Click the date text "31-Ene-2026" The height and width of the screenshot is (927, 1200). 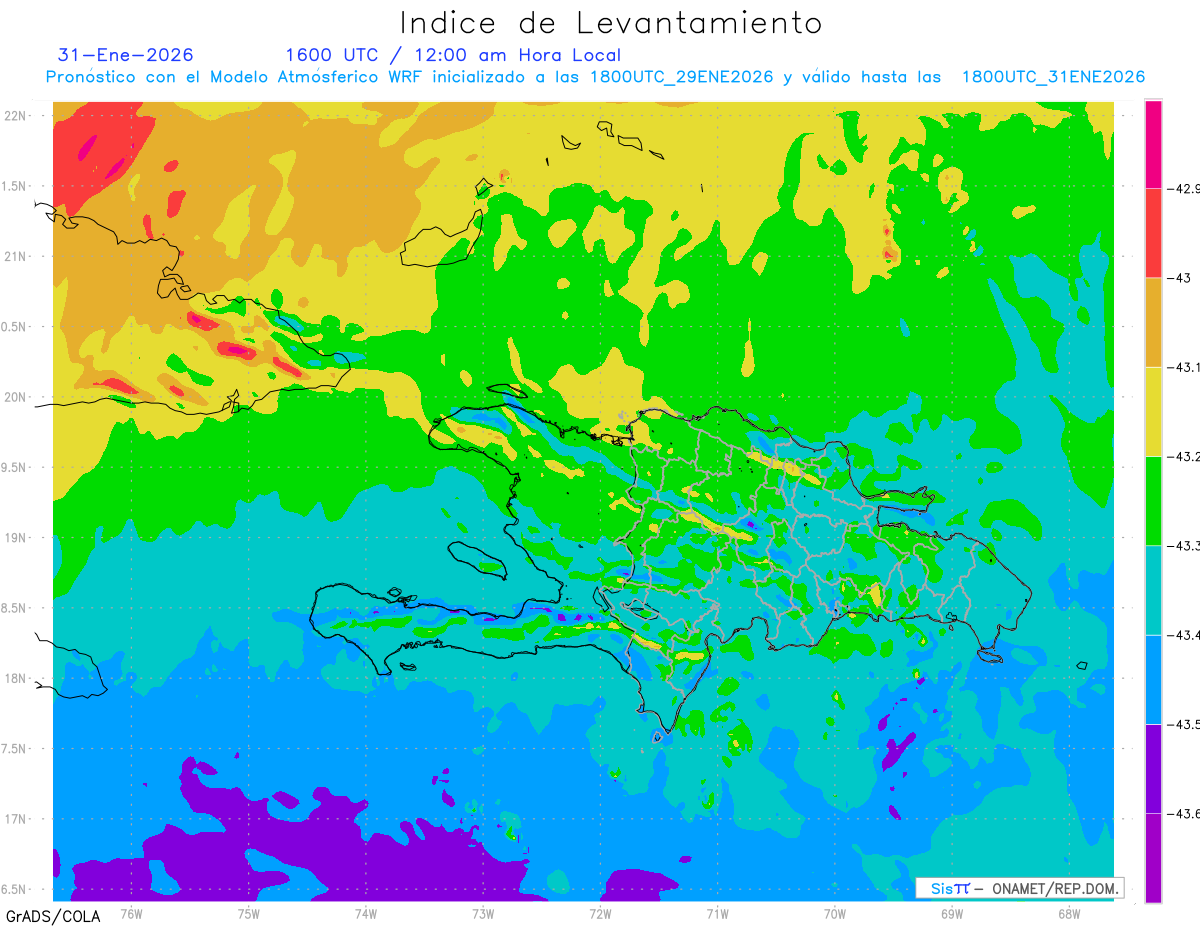[x=126, y=55]
